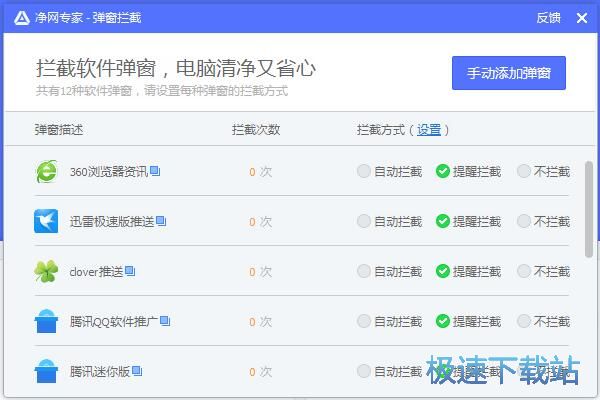The image size is (600, 400).
Task: Click the heading 拦截软件弹窗，电脑清净又省心
Action: (x=176, y=68)
